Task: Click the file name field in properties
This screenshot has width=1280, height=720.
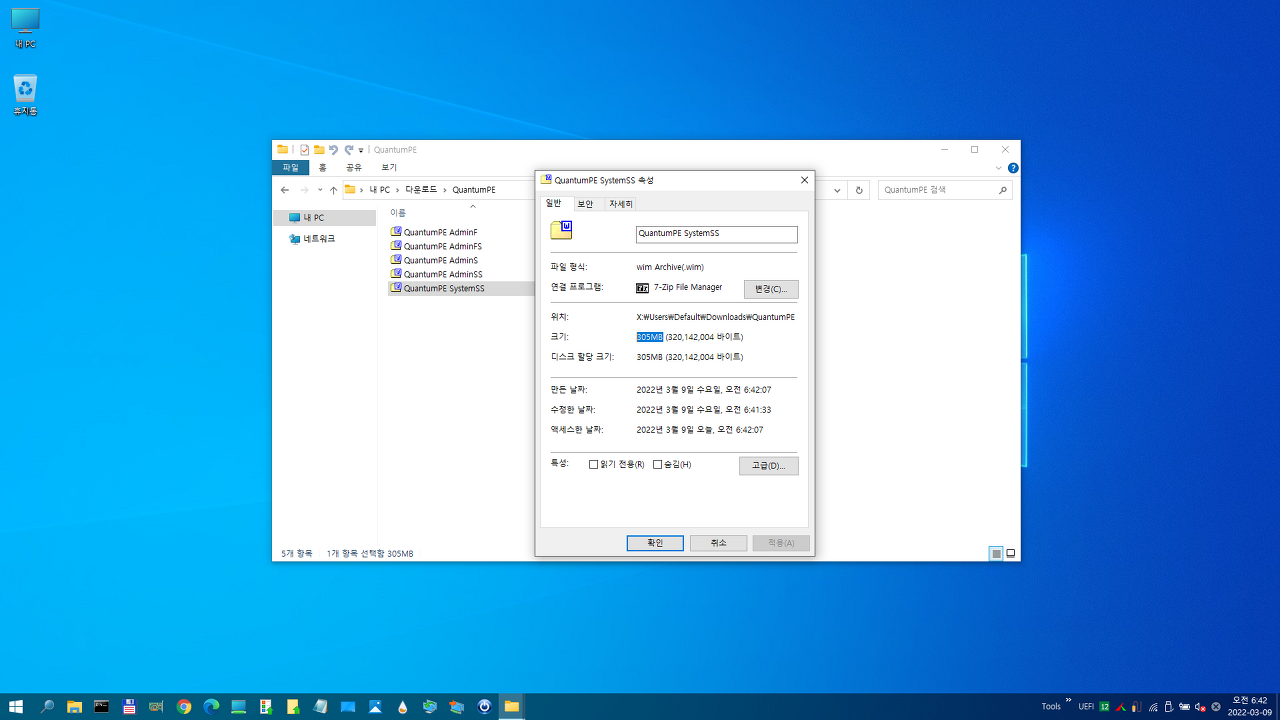Action: coord(717,234)
